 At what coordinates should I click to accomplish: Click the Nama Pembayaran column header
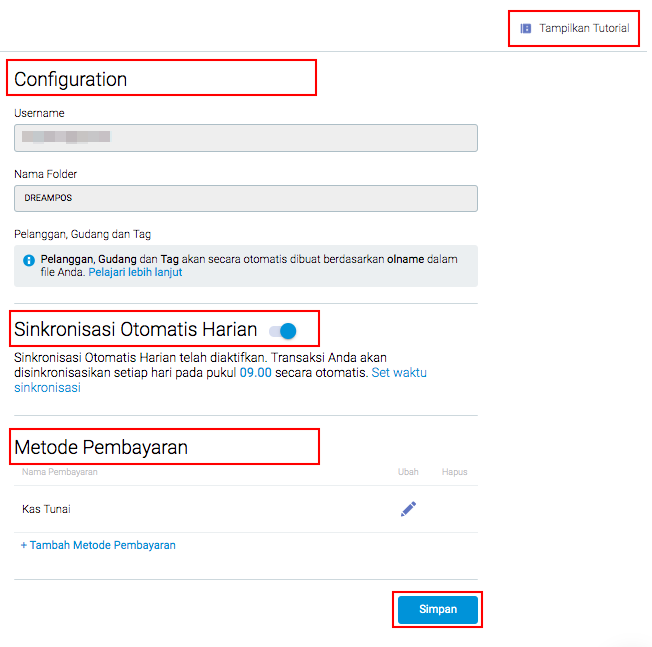[x=59, y=472]
